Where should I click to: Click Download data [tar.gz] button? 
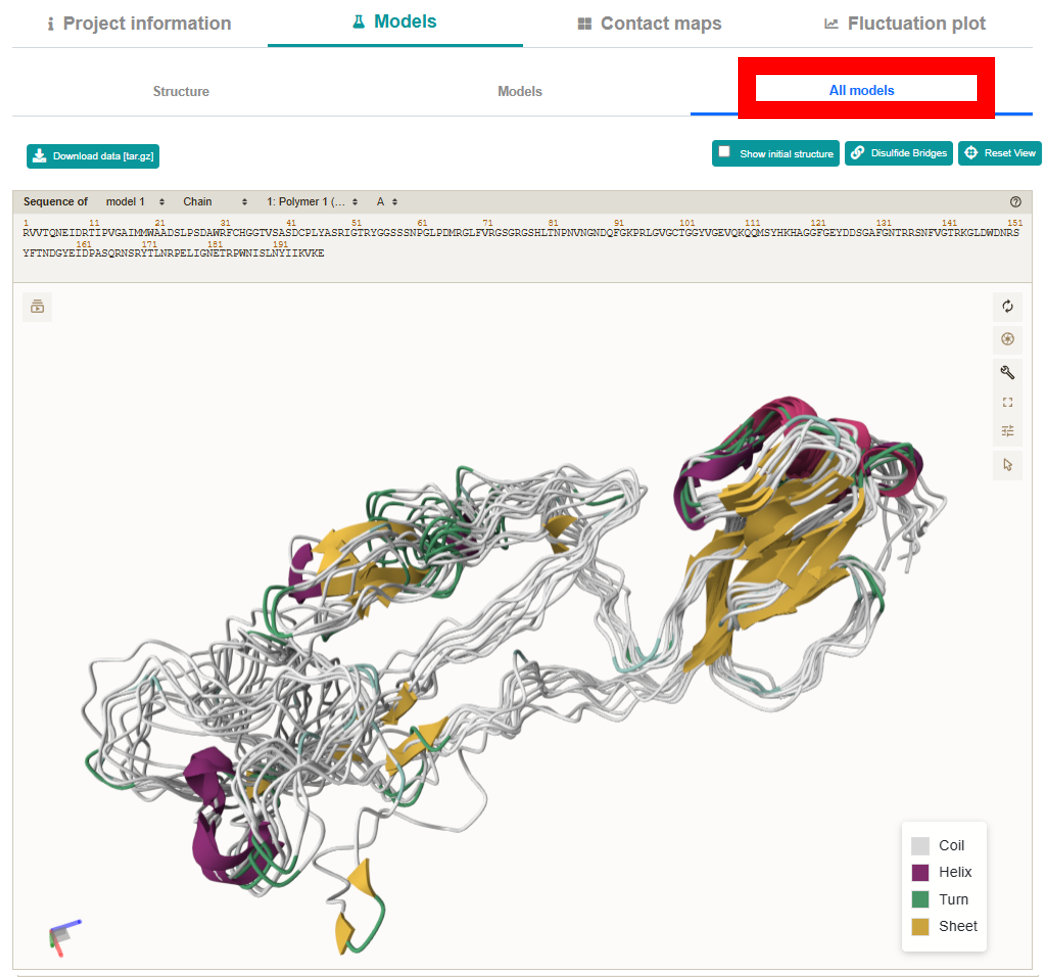coord(93,156)
